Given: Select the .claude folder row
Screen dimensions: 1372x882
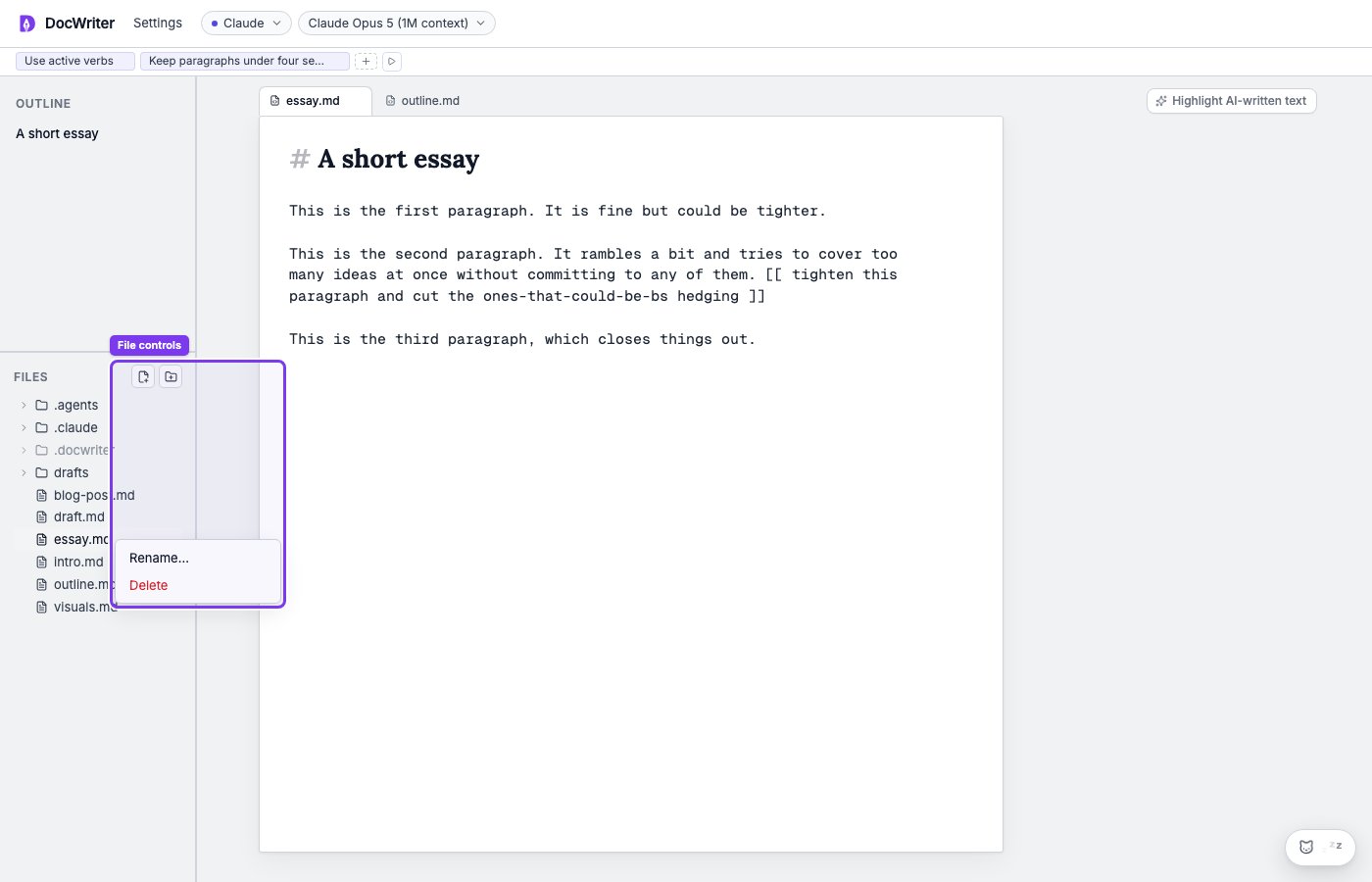Looking at the screenshot, I should 98,427.
